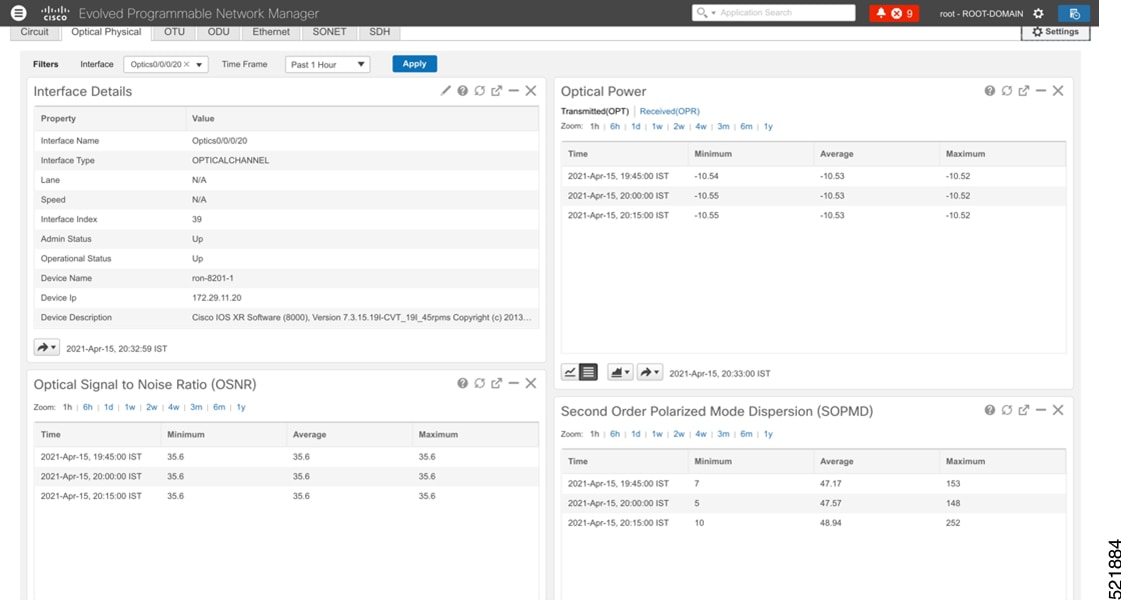Minimize the Optical Power panel
This screenshot has width=1121, height=600.
1041,91
